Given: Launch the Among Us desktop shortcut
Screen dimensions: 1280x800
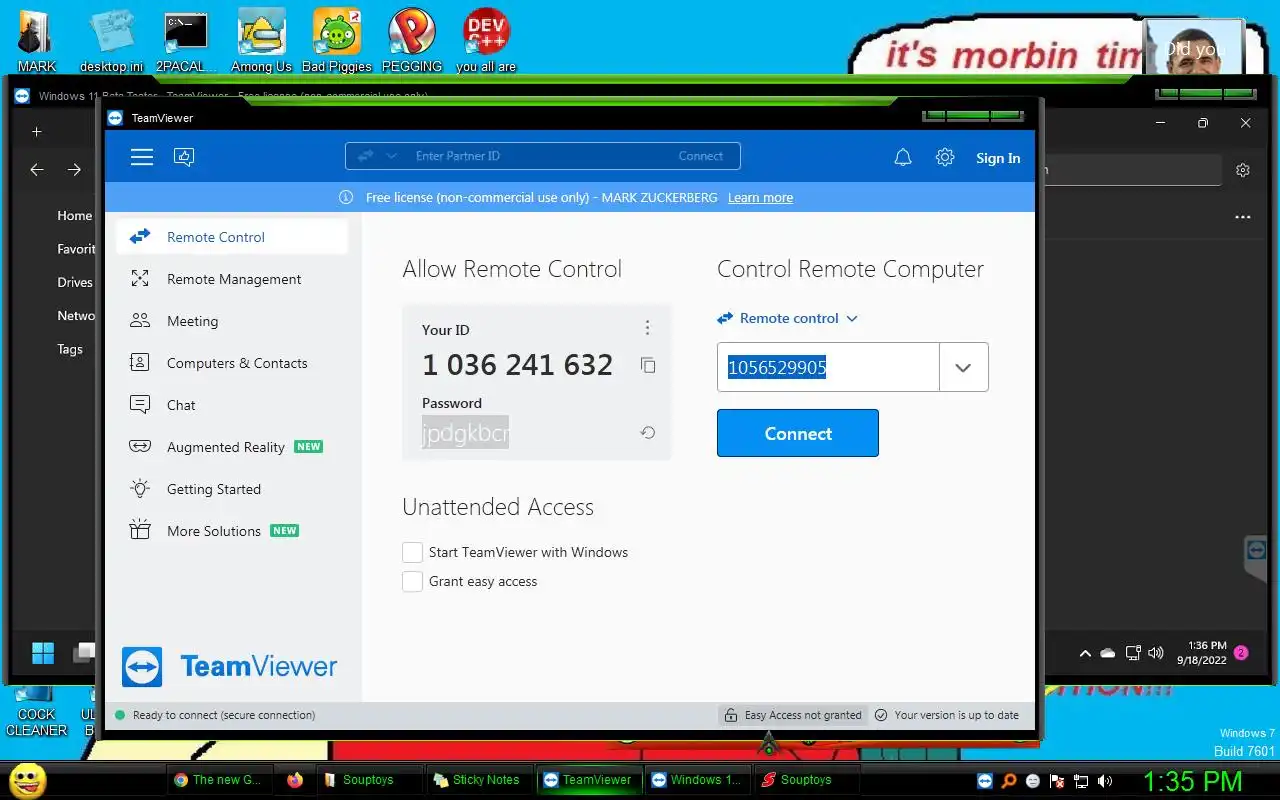Looking at the screenshot, I should click(261, 42).
